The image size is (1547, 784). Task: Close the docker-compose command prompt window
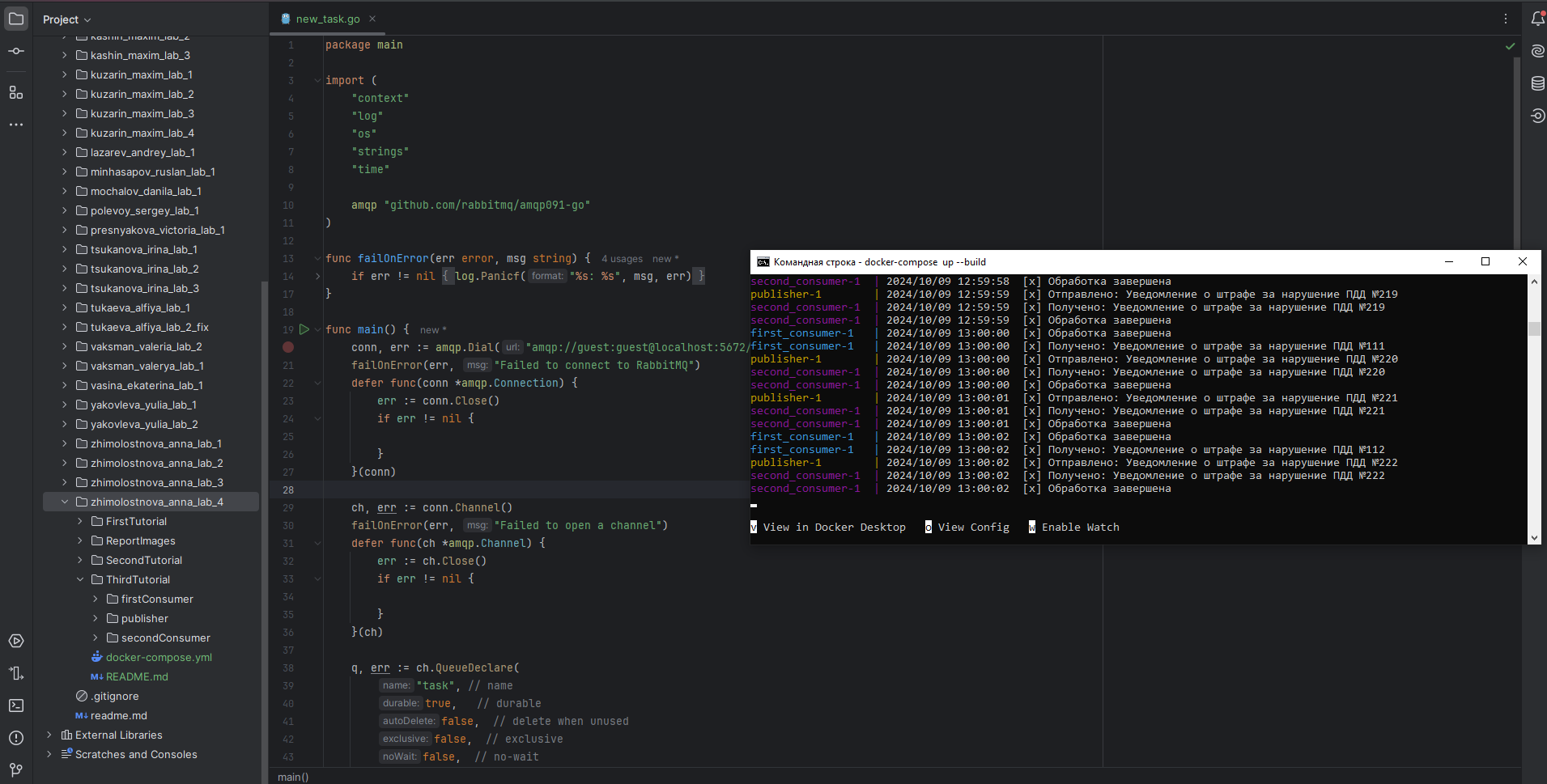(x=1522, y=261)
